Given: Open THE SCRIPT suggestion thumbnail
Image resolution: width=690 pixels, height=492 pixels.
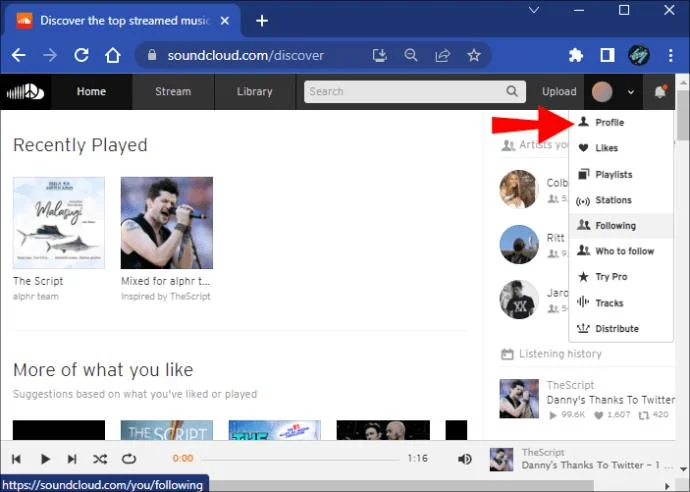Looking at the screenshot, I should [x=167, y=430].
